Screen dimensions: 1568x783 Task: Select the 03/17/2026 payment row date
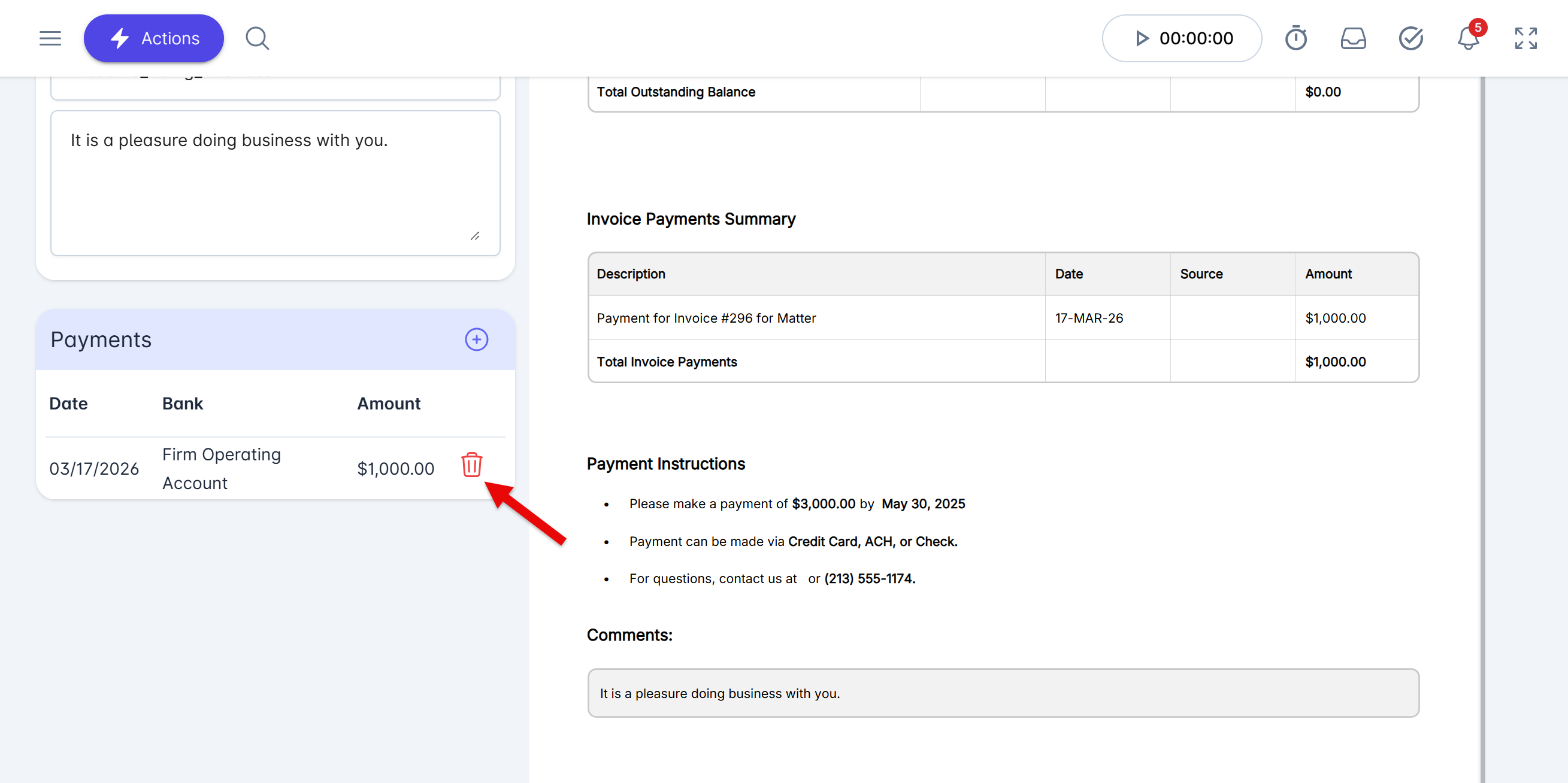(94, 469)
